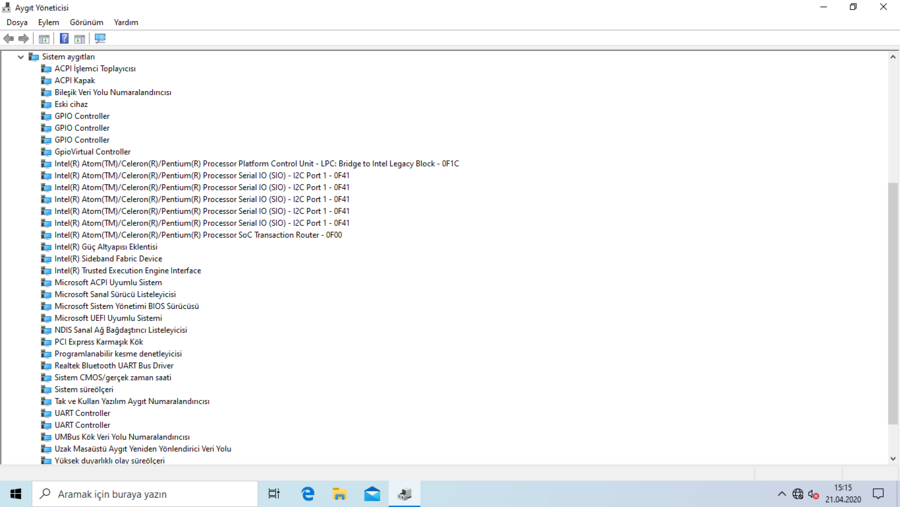Select ACPI İşlemci Toplayıcısı device
This screenshot has width=900, height=507.
(95, 68)
